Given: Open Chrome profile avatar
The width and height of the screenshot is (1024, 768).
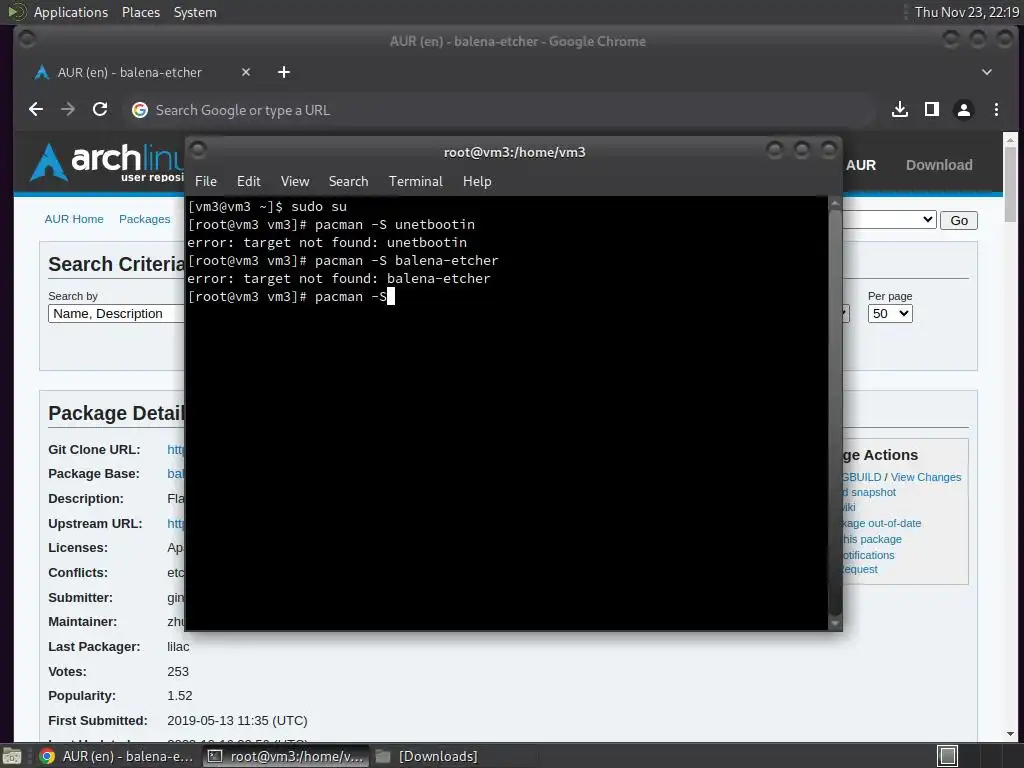Looking at the screenshot, I should pyautogui.click(x=963, y=110).
